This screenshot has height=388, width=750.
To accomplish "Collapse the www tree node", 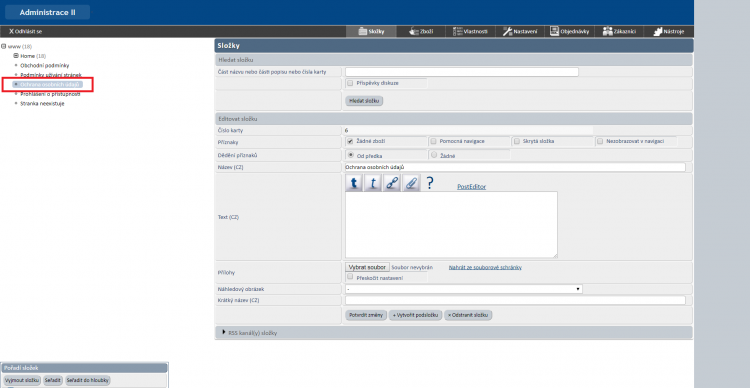I will click(x=4, y=46).
